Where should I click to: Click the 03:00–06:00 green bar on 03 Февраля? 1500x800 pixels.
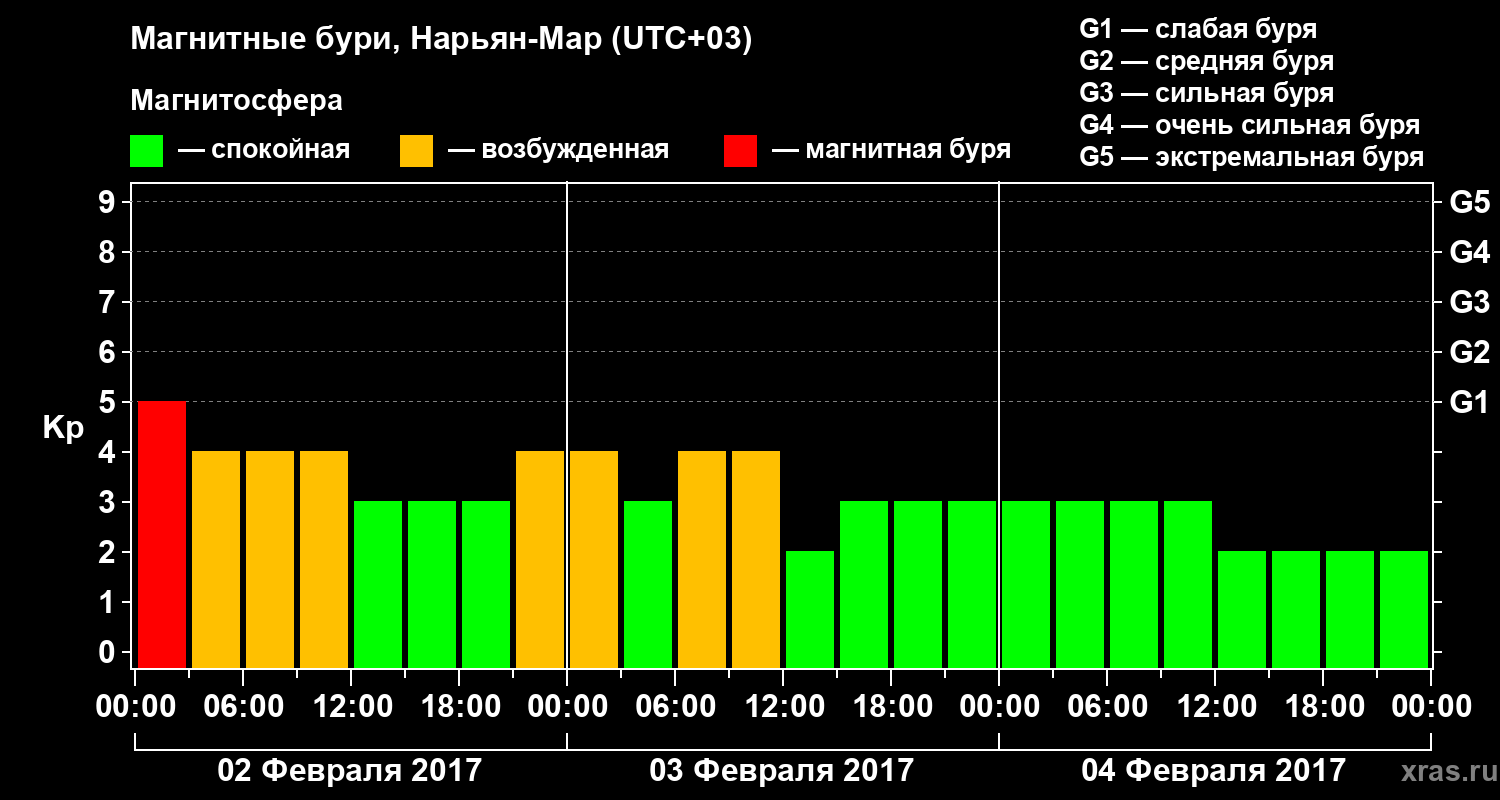coord(648,584)
